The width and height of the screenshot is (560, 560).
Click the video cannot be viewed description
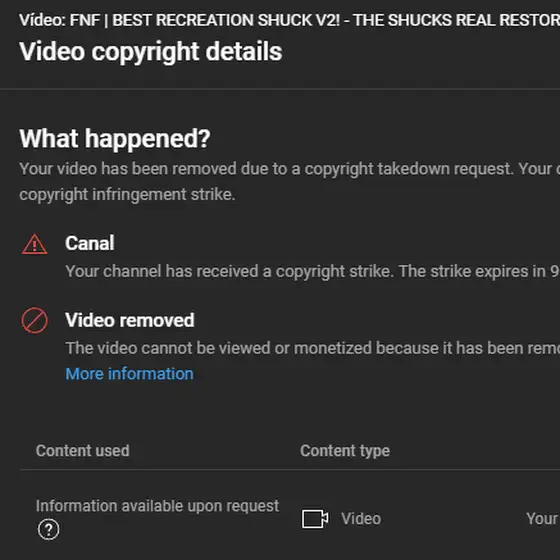(312, 348)
